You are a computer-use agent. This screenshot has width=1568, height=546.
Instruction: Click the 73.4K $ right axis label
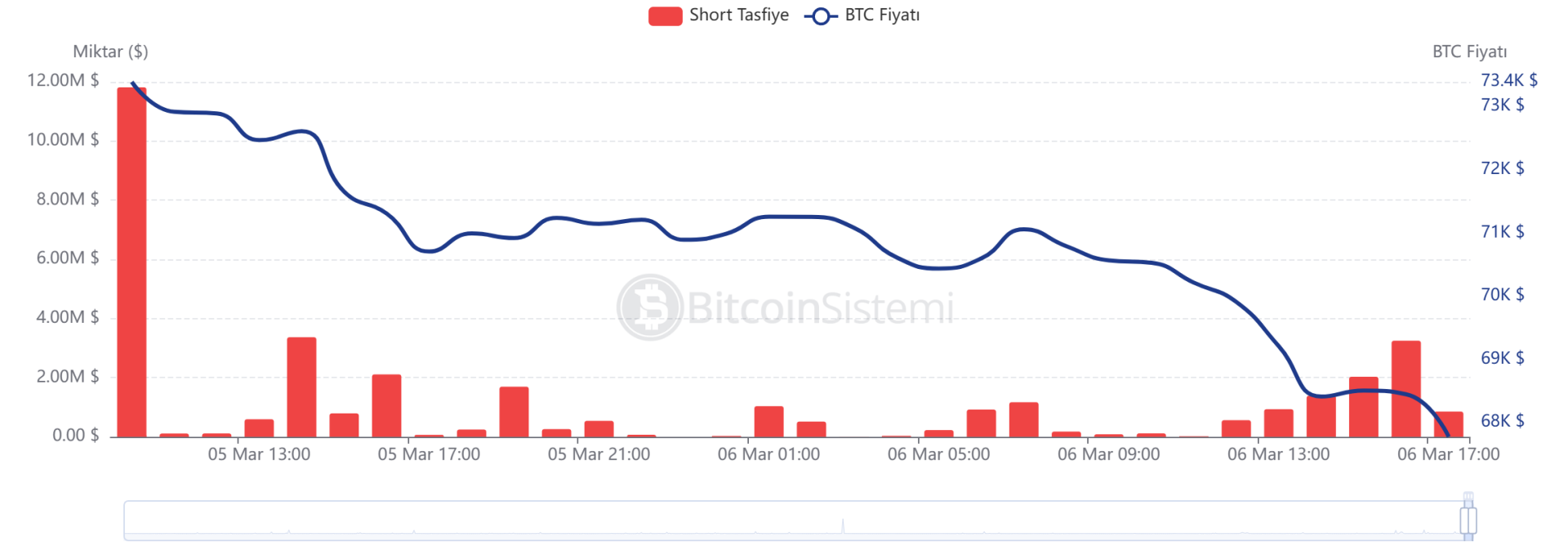[1508, 80]
